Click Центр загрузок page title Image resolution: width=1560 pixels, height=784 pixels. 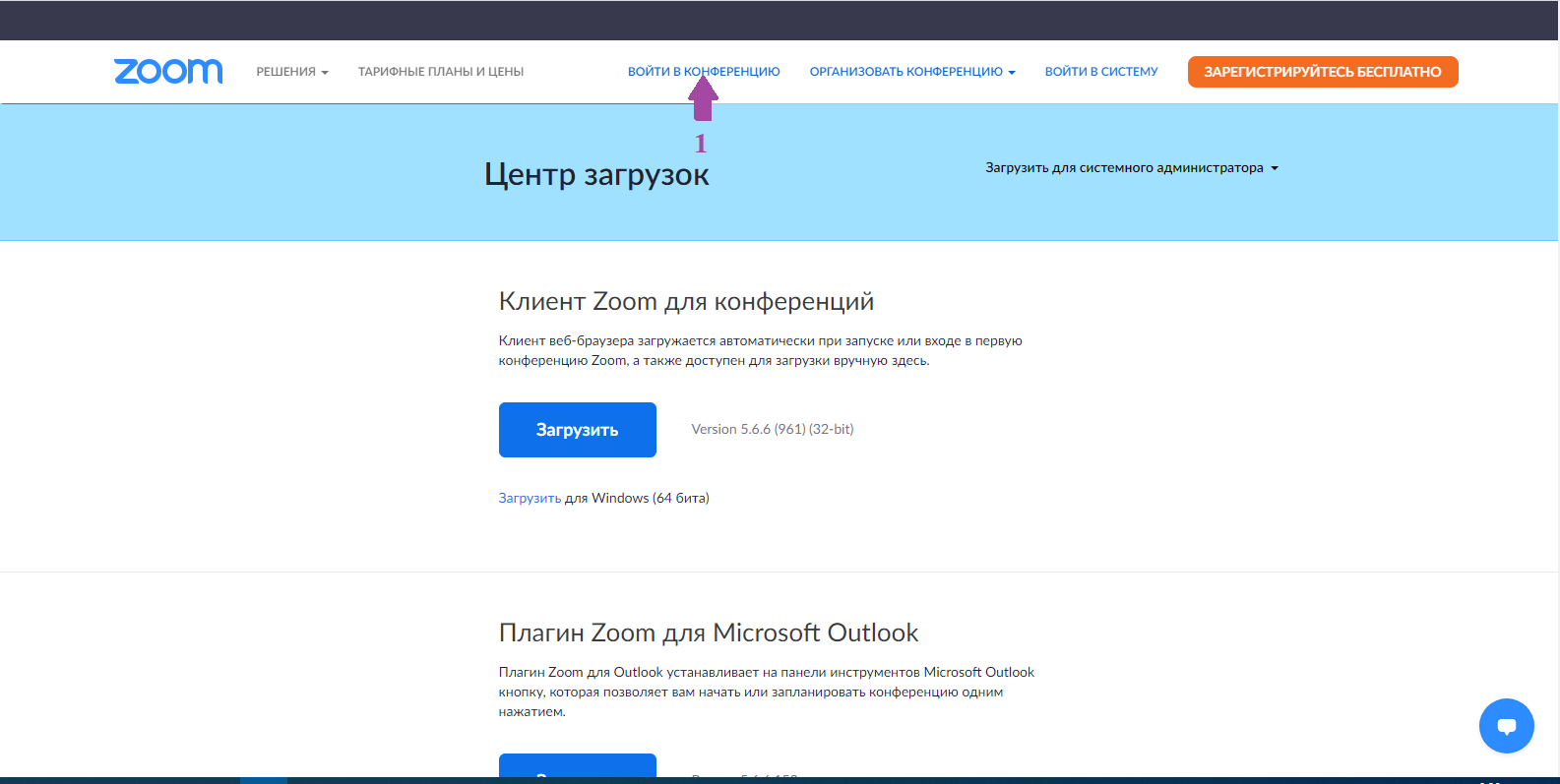[x=596, y=174]
